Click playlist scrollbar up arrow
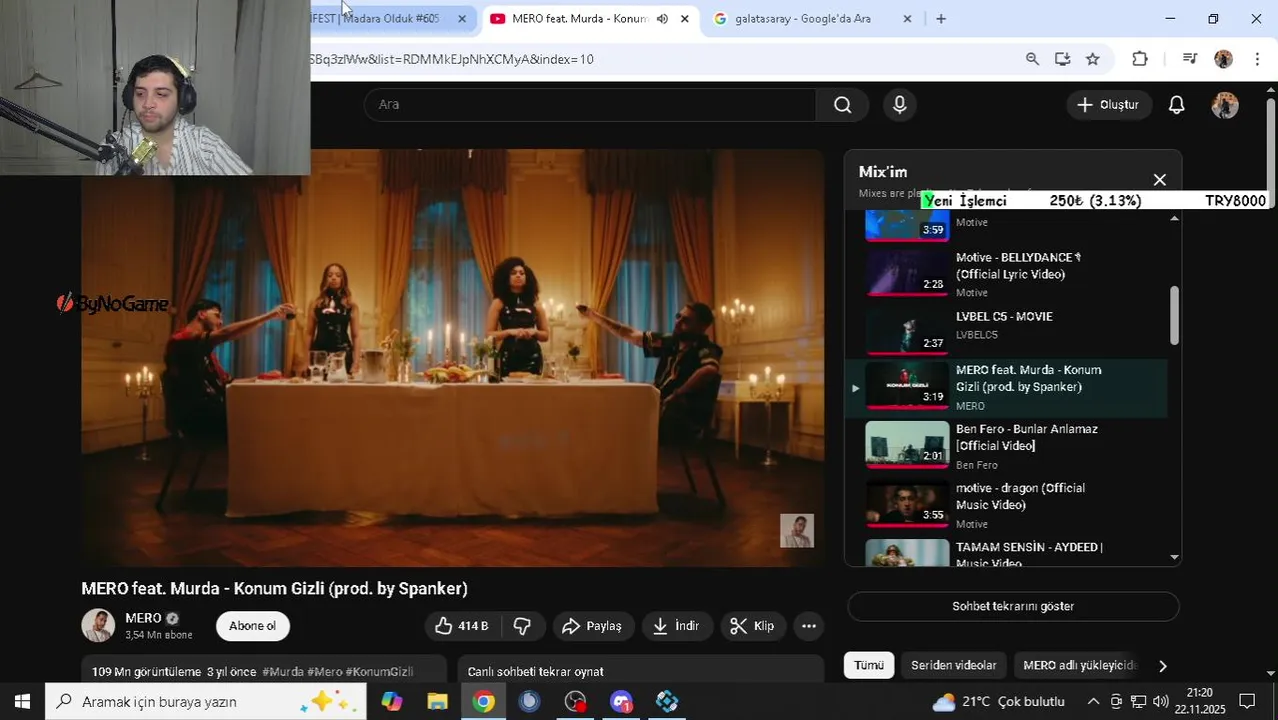This screenshot has width=1278, height=720. 1174,218
